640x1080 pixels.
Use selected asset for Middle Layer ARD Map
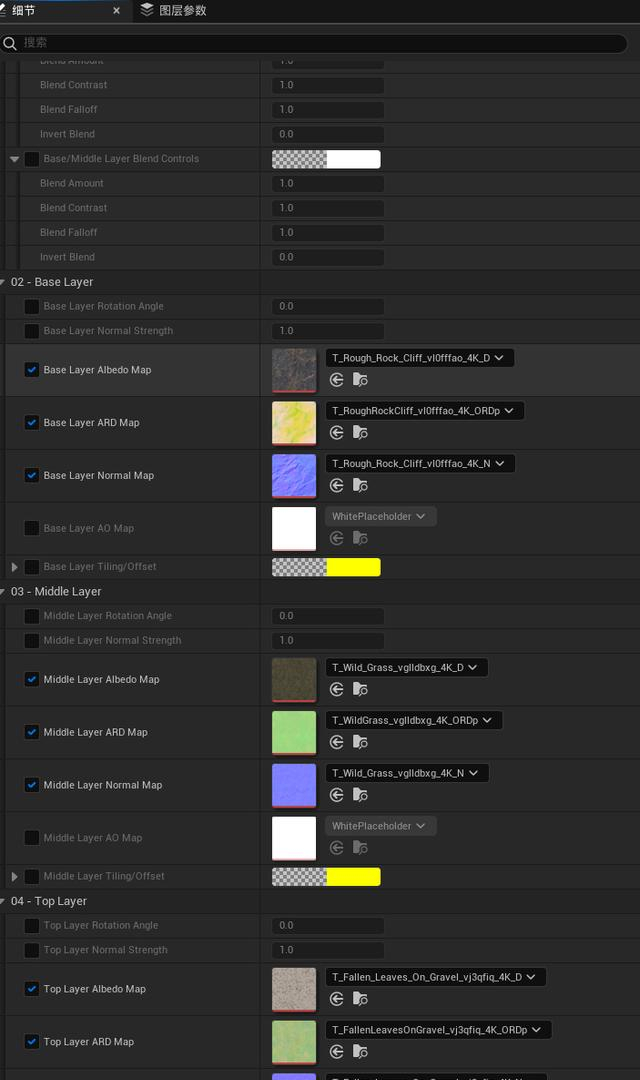pyautogui.click(x=336, y=742)
